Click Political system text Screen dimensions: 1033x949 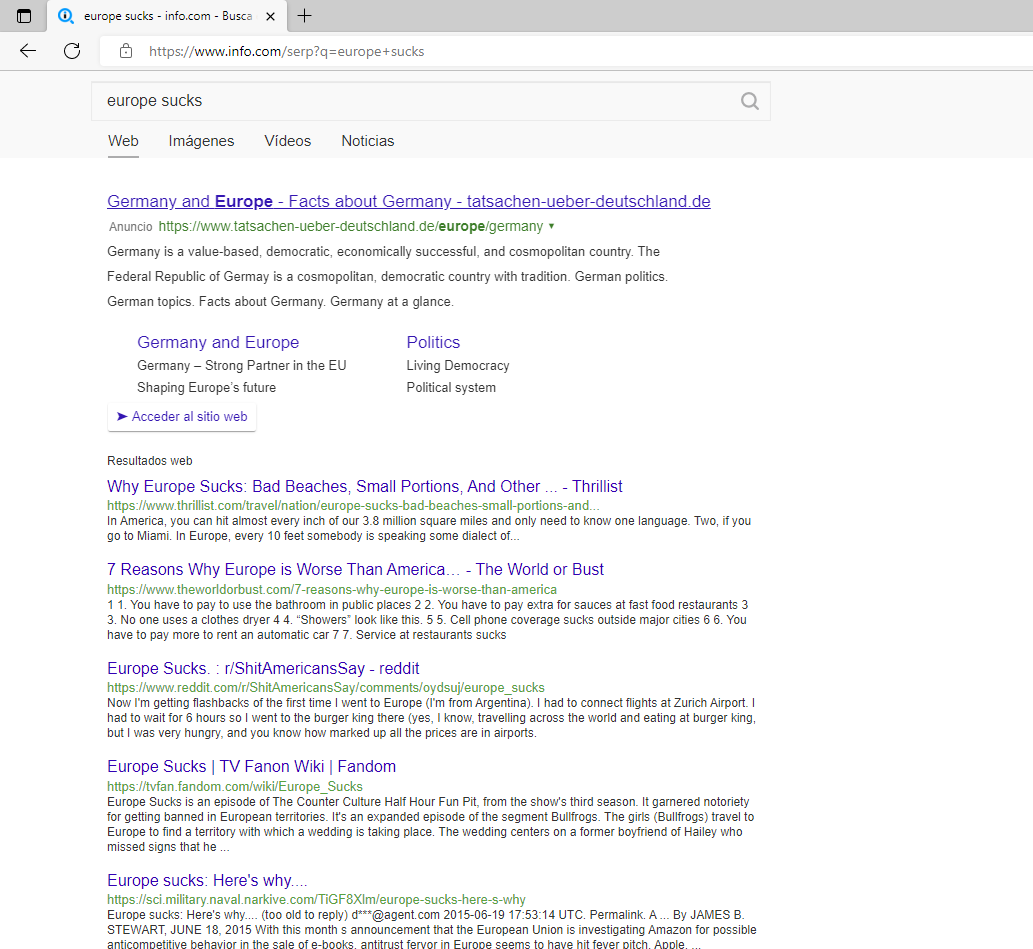451,388
